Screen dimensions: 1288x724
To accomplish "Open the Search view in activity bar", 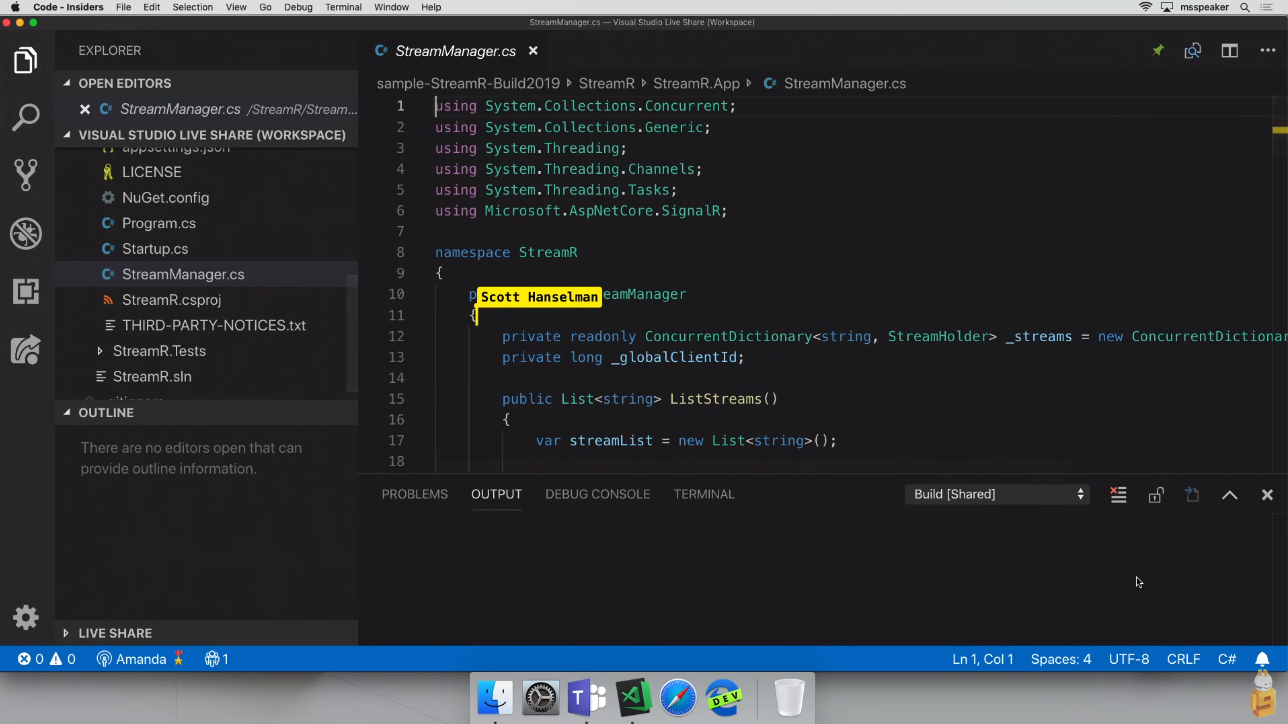I will click(x=26, y=118).
